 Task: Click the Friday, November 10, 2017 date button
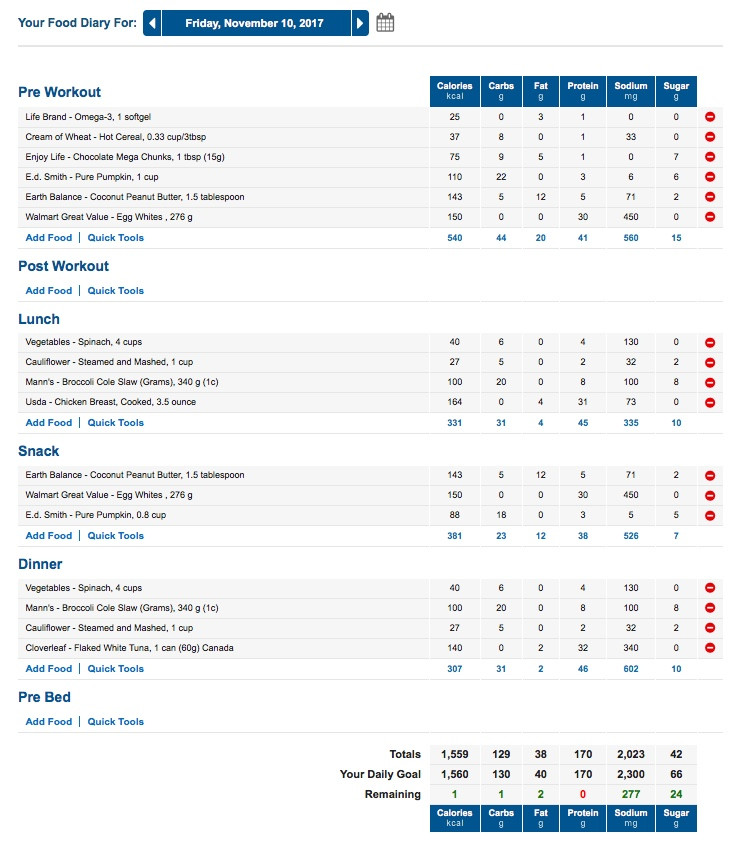[x=256, y=23]
